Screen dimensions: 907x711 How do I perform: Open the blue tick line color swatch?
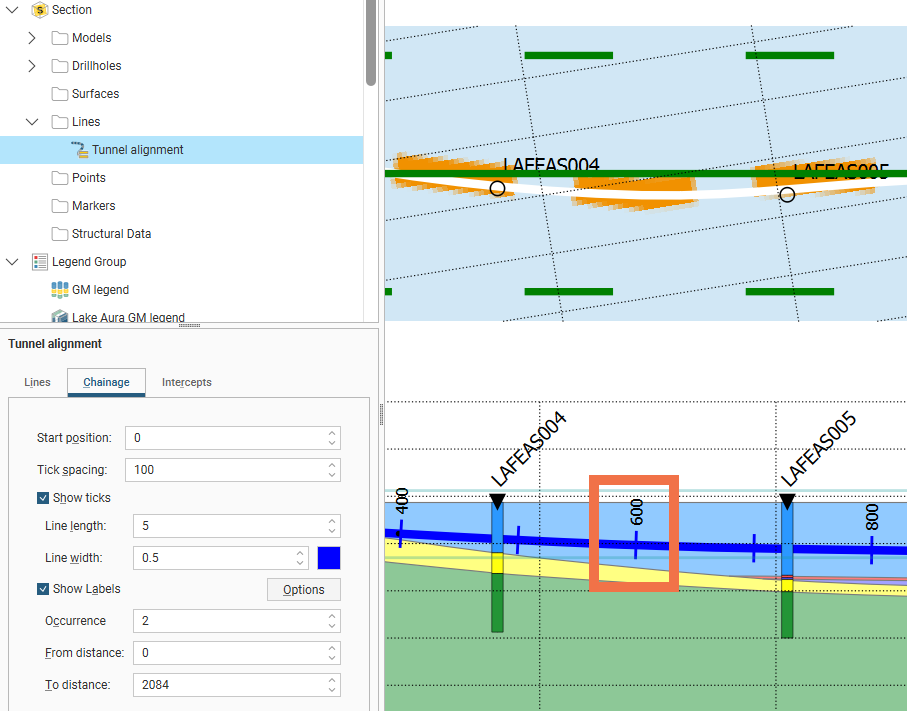[x=329, y=558]
